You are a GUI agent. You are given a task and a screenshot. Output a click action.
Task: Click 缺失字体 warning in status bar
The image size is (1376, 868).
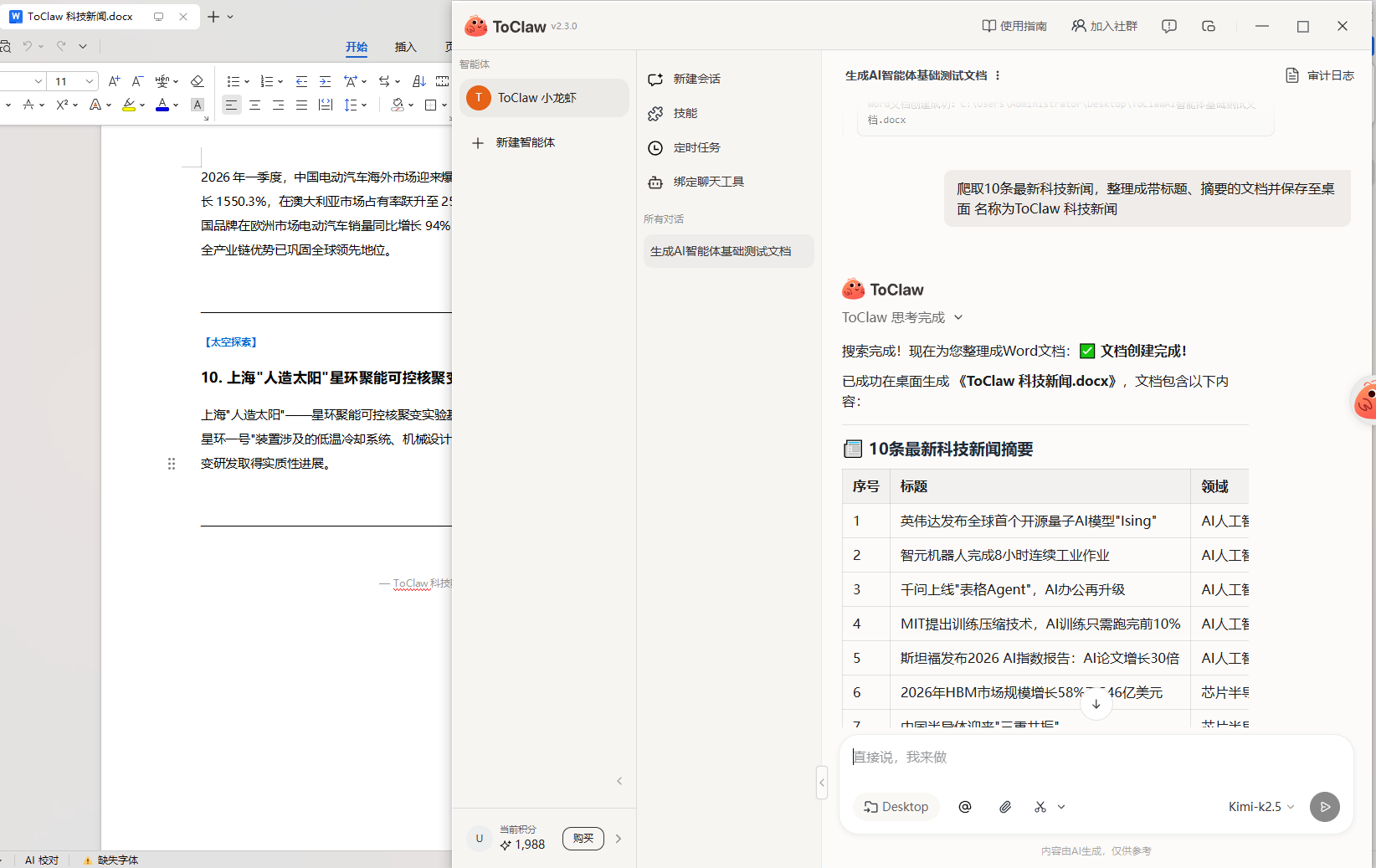pos(110,860)
